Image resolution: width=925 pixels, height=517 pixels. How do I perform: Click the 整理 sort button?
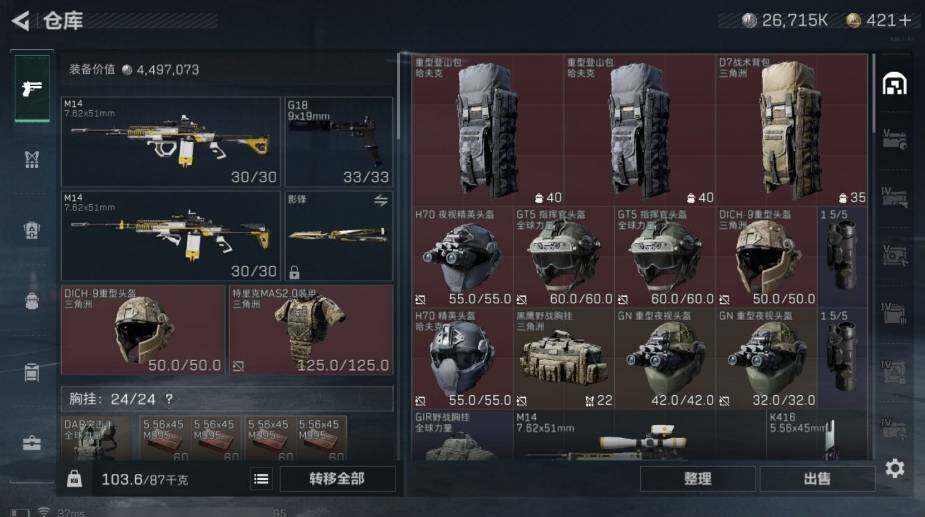click(x=697, y=479)
